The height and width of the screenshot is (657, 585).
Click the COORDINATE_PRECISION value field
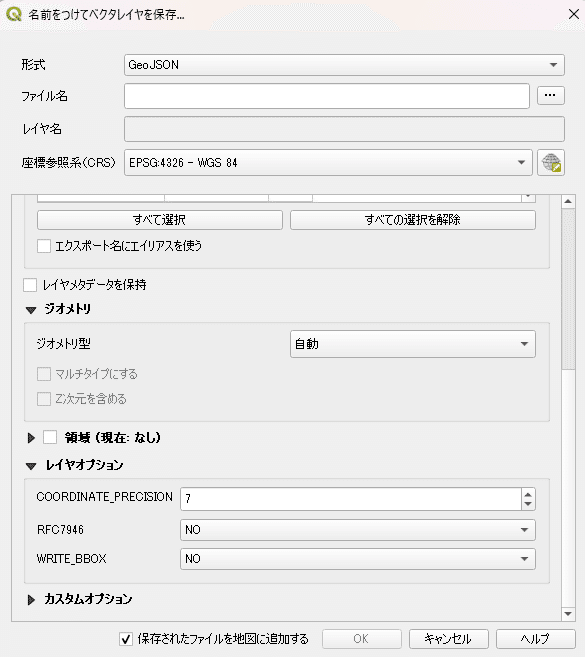pyautogui.click(x=351, y=499)
